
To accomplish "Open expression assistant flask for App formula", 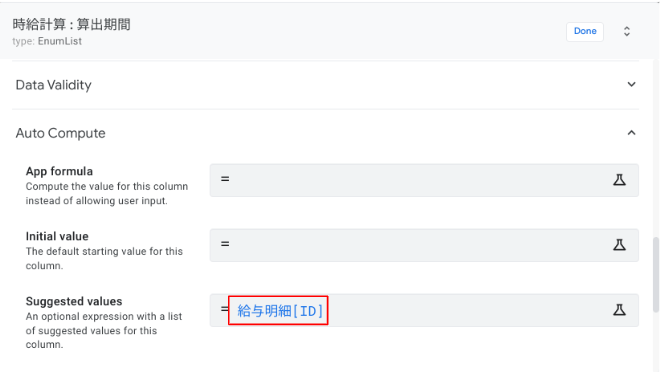I will click(619, 180).
